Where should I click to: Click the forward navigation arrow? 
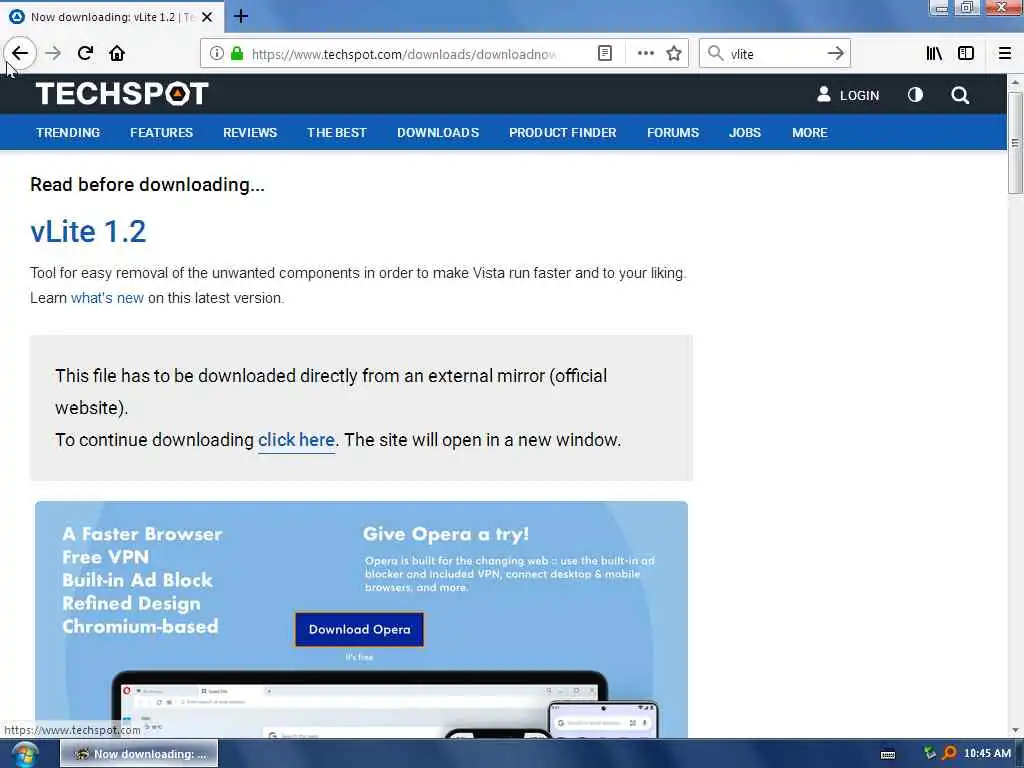(53, 54)
